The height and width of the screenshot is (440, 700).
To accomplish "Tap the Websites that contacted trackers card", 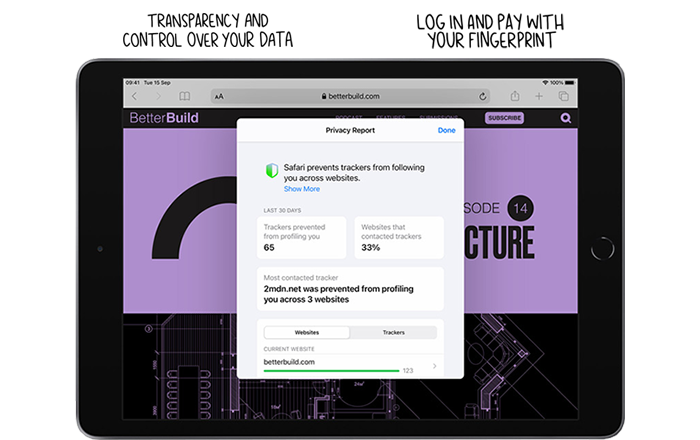I will pyautogui.click(x=399, y=237).
